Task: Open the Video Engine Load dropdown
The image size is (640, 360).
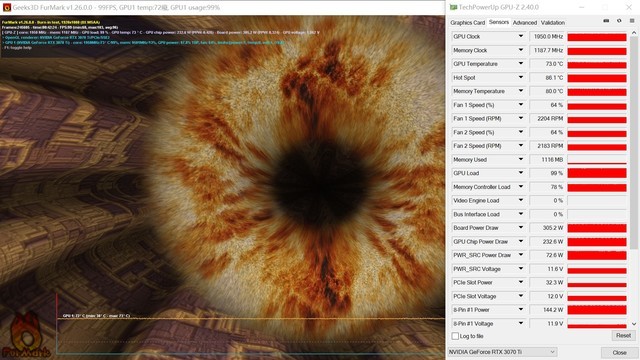Action: pyautogui.click(x=521, y=200)
